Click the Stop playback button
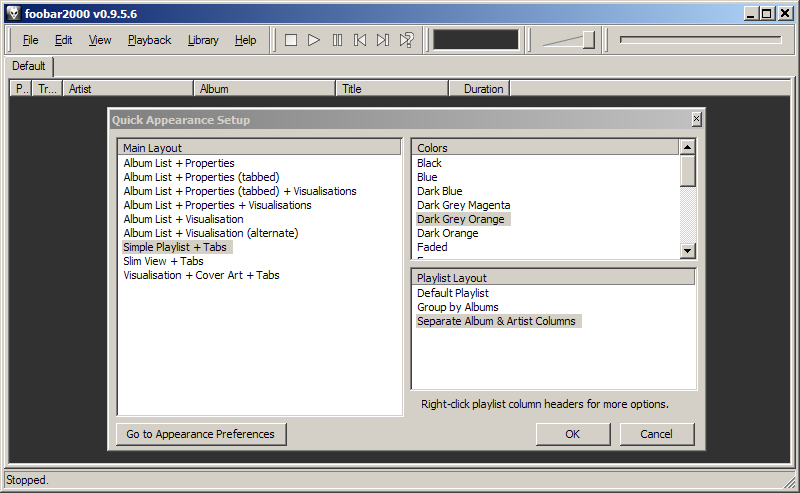The height and width of the screenshot is (493, 800). tap(291, 40)
